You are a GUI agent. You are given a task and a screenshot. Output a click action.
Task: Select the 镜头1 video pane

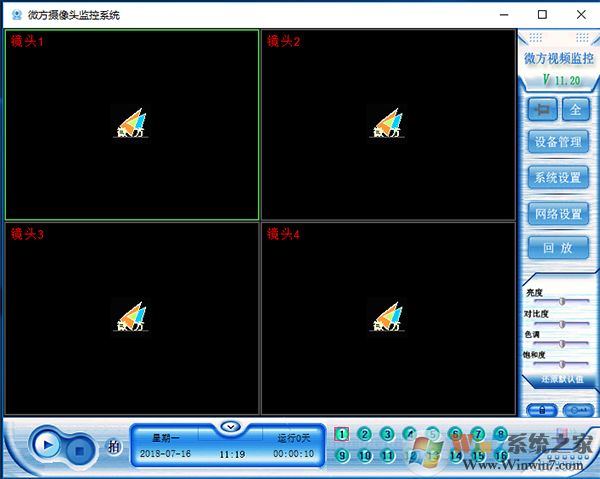click(132, 125)
